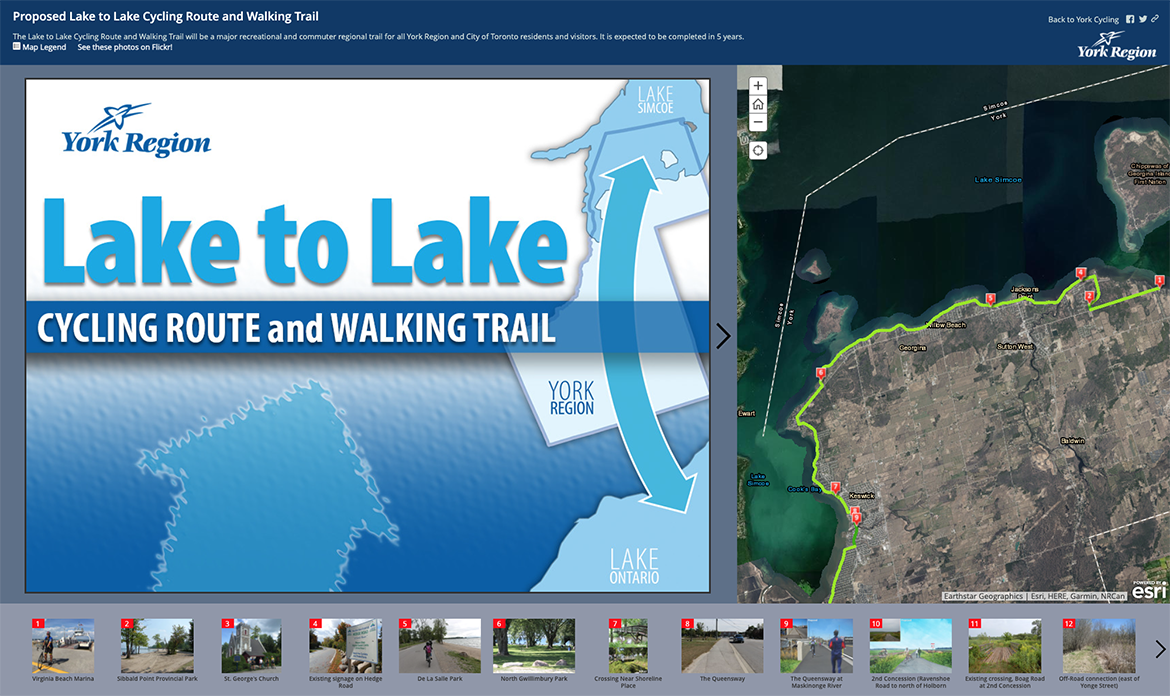Reveal more photos with the bottom-right chevron

click(1160, 648)
